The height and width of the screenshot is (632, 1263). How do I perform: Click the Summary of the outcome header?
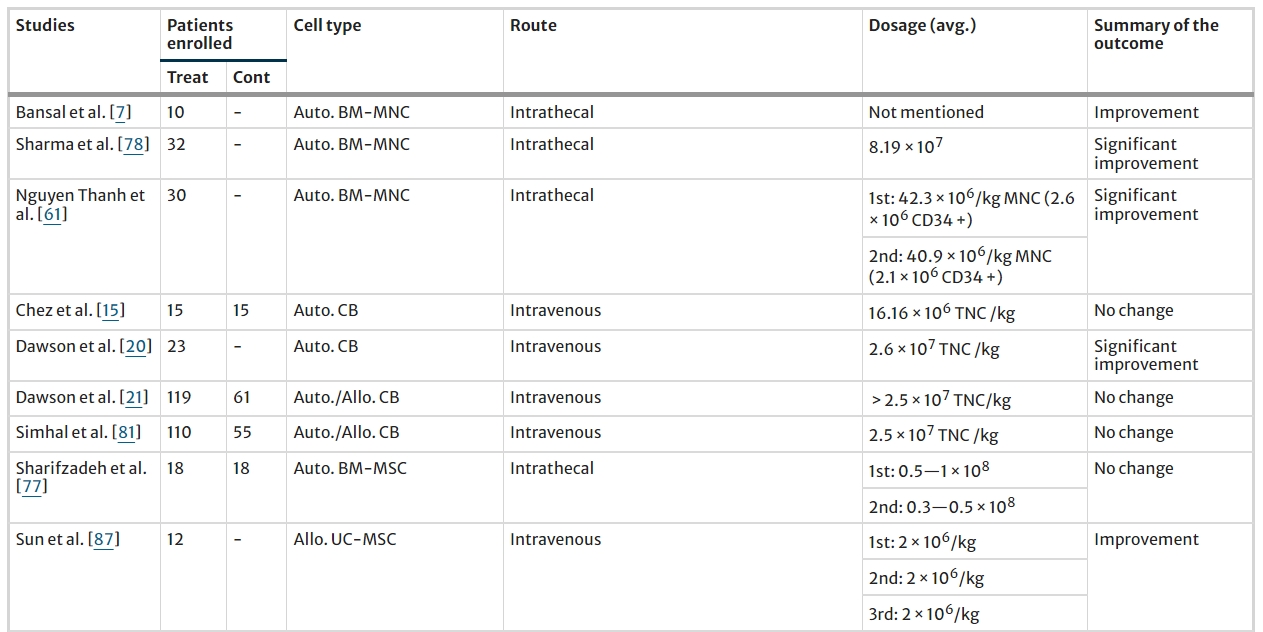(1156, 34)
